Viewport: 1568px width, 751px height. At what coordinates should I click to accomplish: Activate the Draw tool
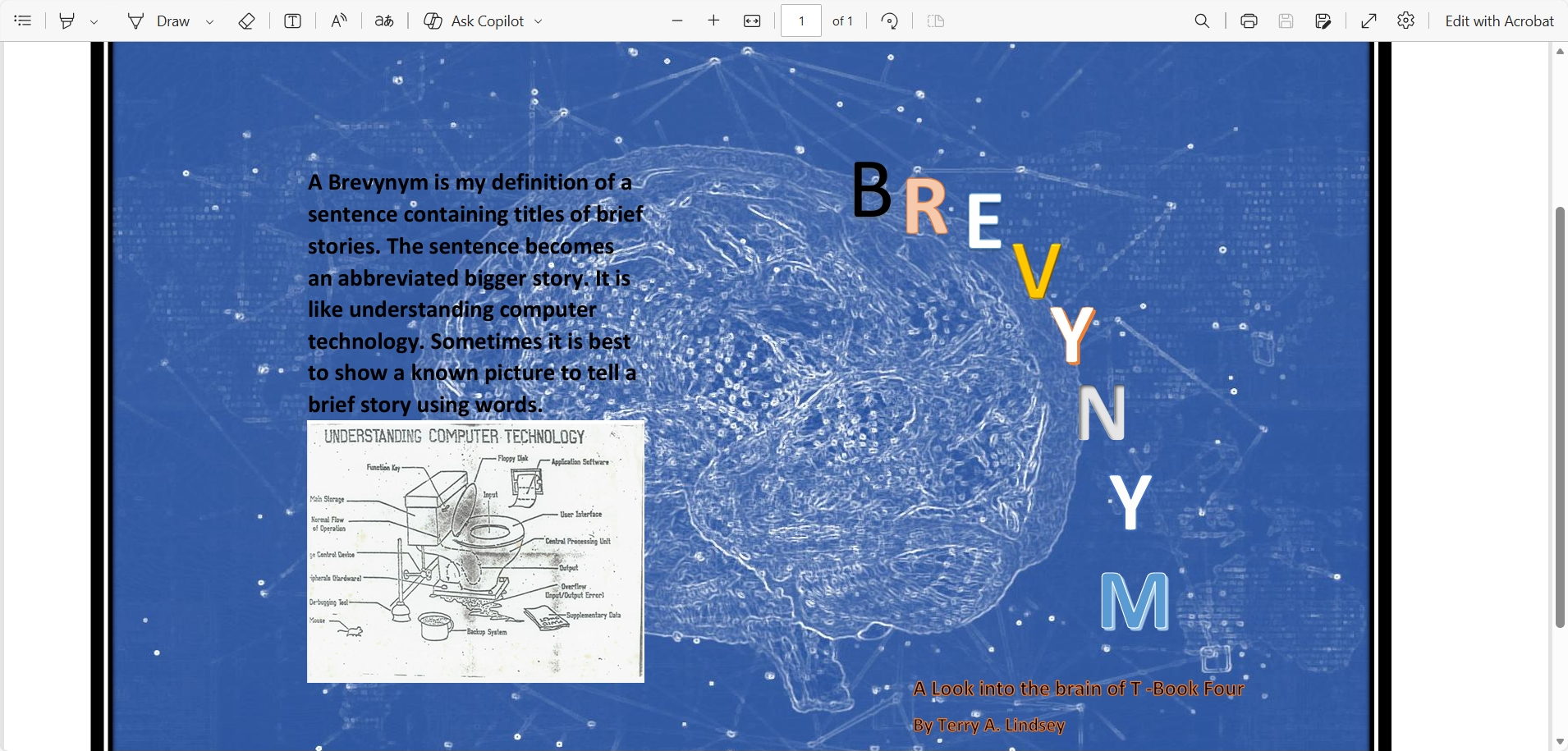159,21
